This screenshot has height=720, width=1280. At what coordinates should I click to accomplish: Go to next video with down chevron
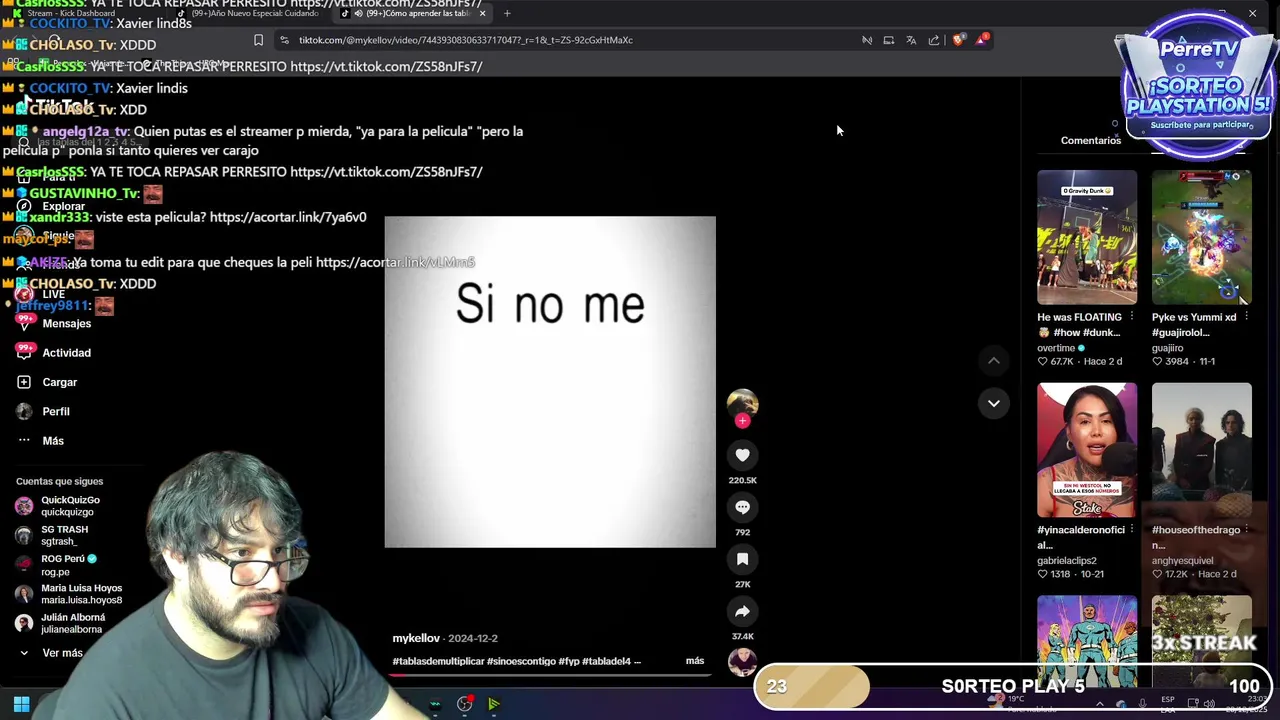(x=993, y=403)
